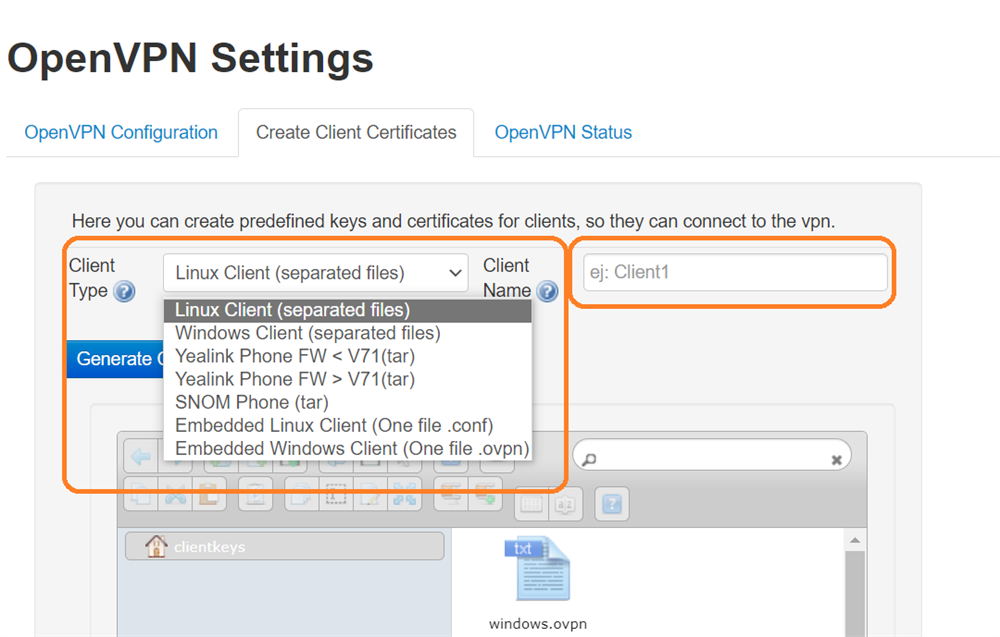The image size is (1000, 637).
Task: Click the Paste clipboard icon
Action: pyautogui.click(x=206, y=495)
